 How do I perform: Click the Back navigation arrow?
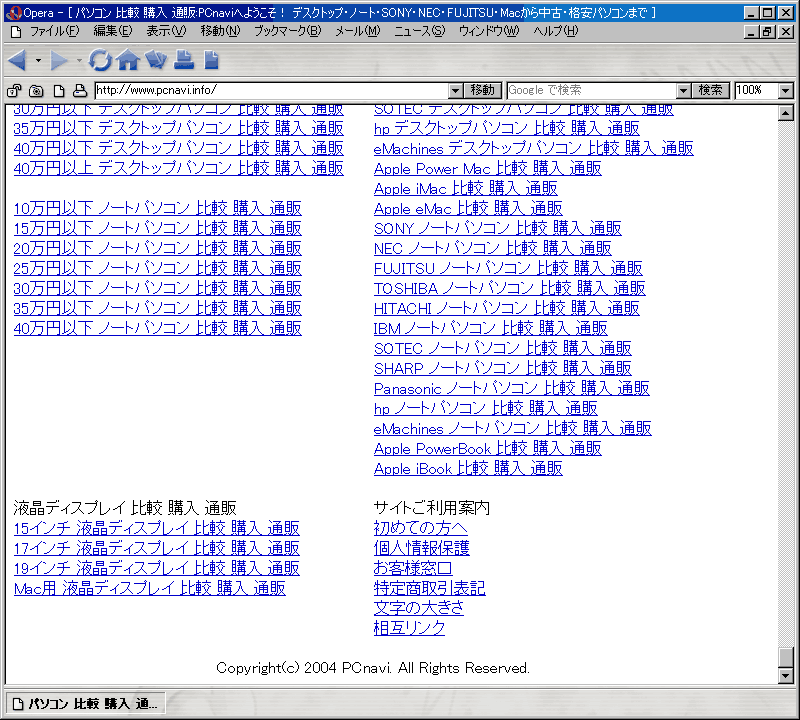tap(17, 60)
